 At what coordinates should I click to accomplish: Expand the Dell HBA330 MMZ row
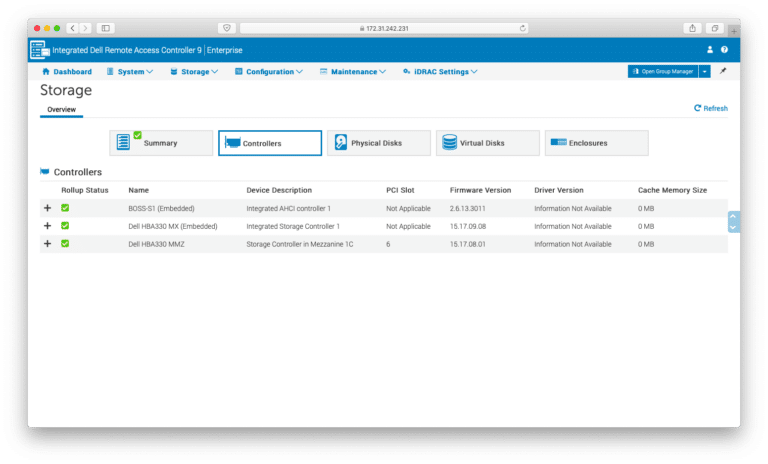pyautogui.click(x=48, y=244)
